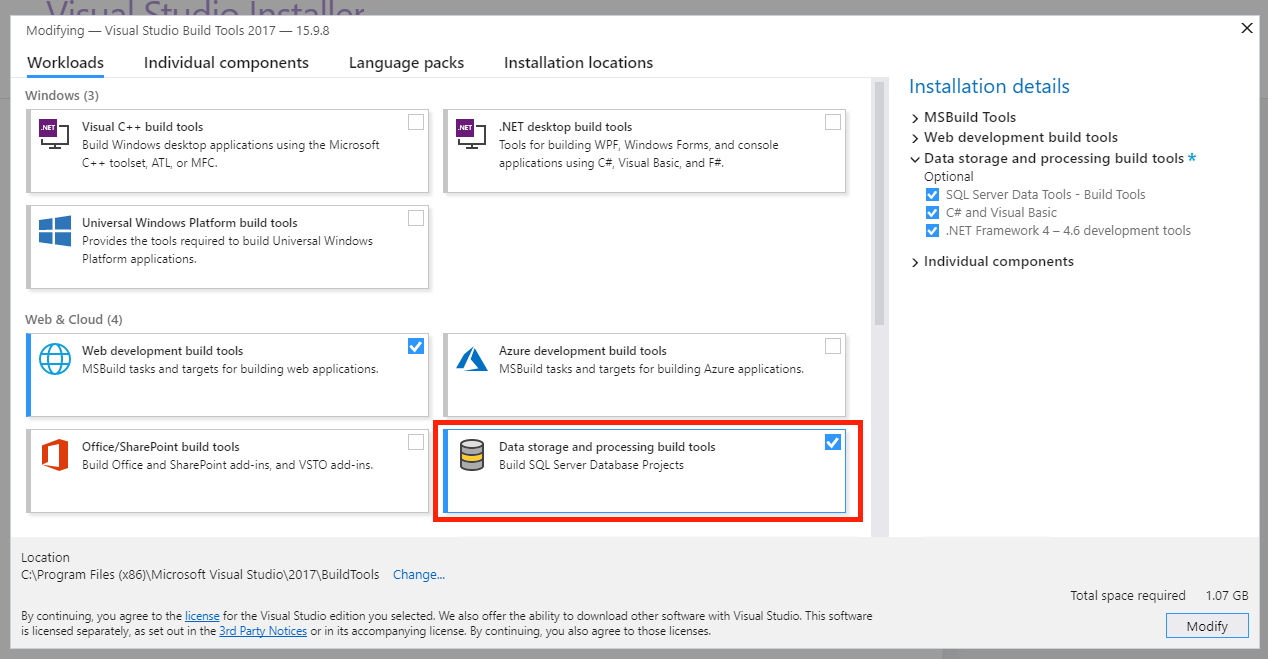This screenshot has height=659, width=1268.
Task: Open the Language packs tab
Action: click(406, 62)
